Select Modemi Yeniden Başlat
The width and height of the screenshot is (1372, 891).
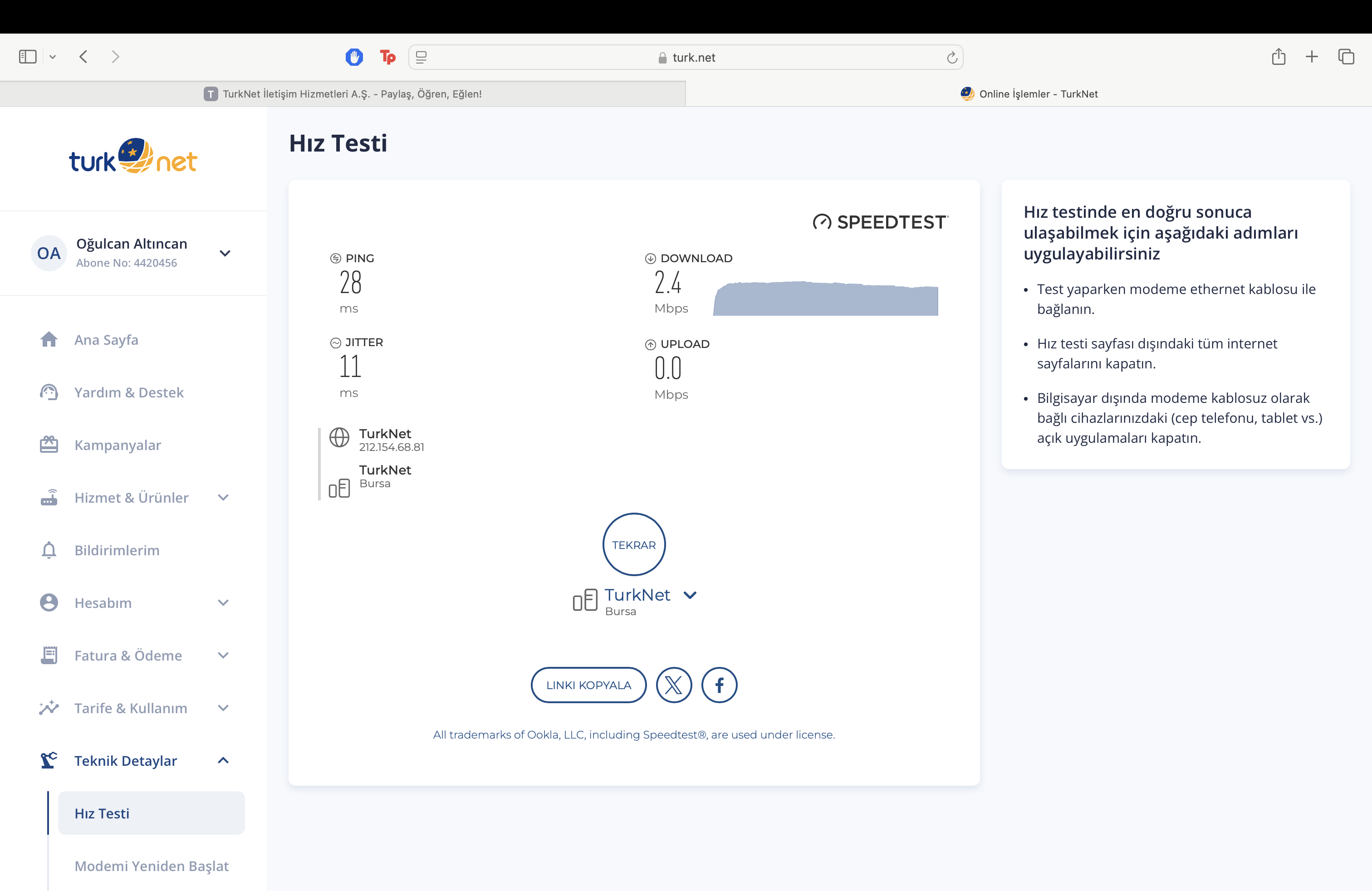click(x=152, y=866)
